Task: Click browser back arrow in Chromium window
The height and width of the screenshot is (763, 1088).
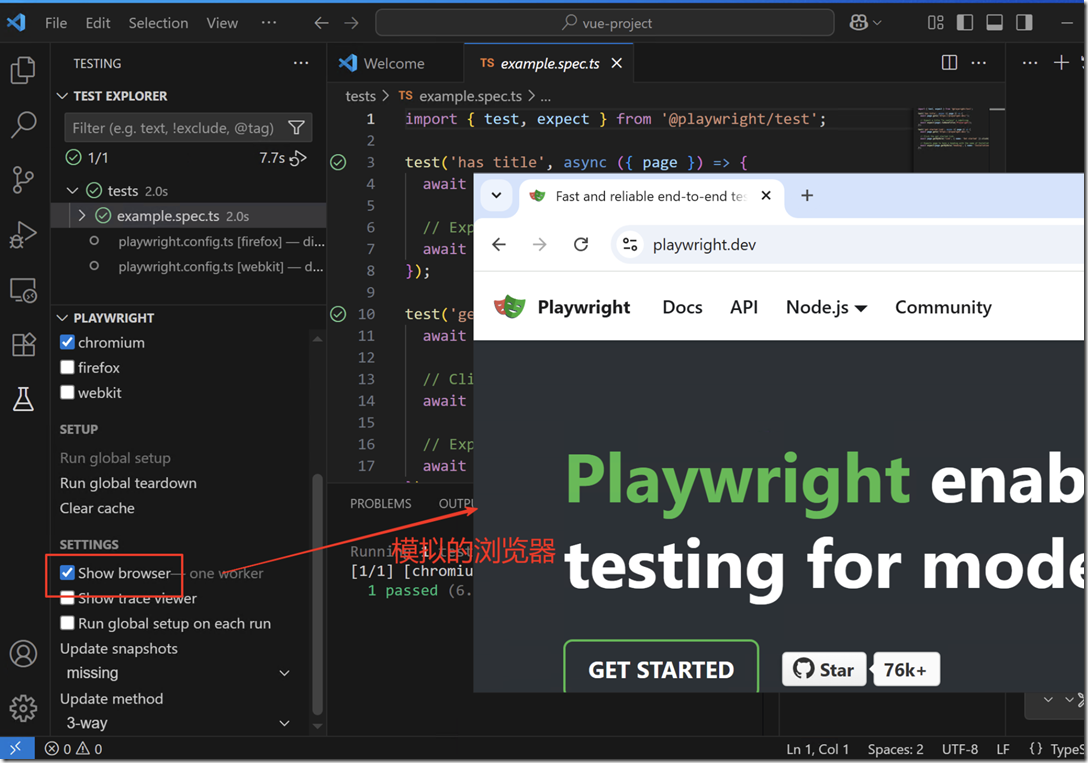Action: [x=499, y=244]
